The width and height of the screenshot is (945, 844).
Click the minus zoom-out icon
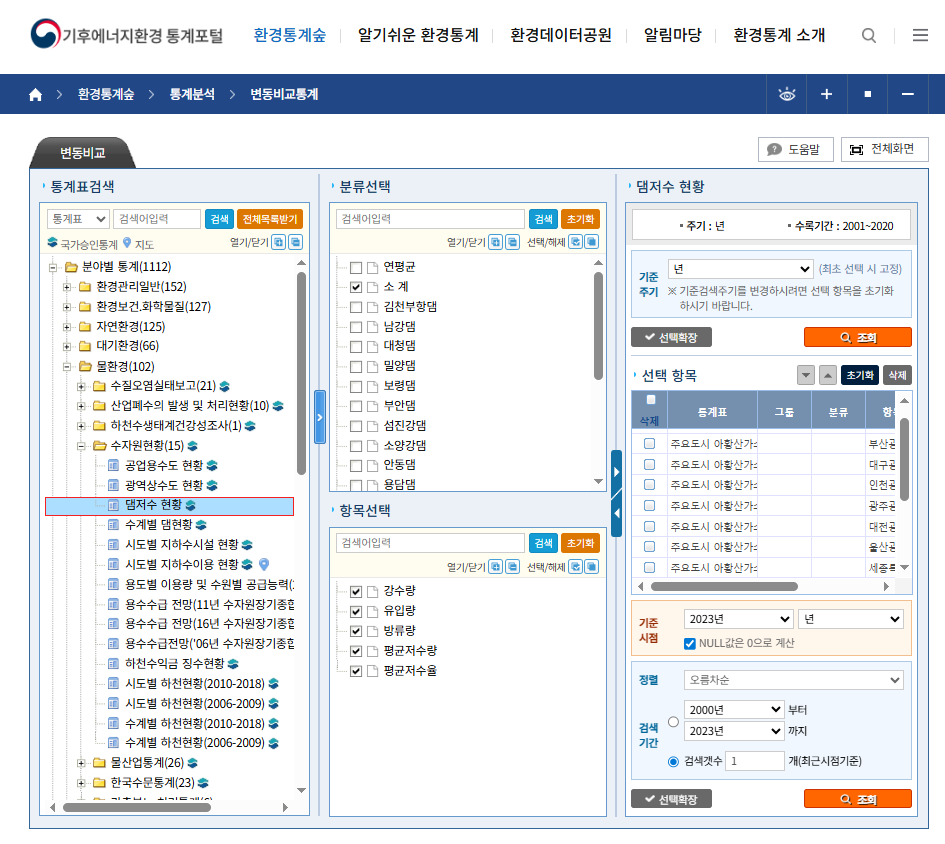click(908, 95)
